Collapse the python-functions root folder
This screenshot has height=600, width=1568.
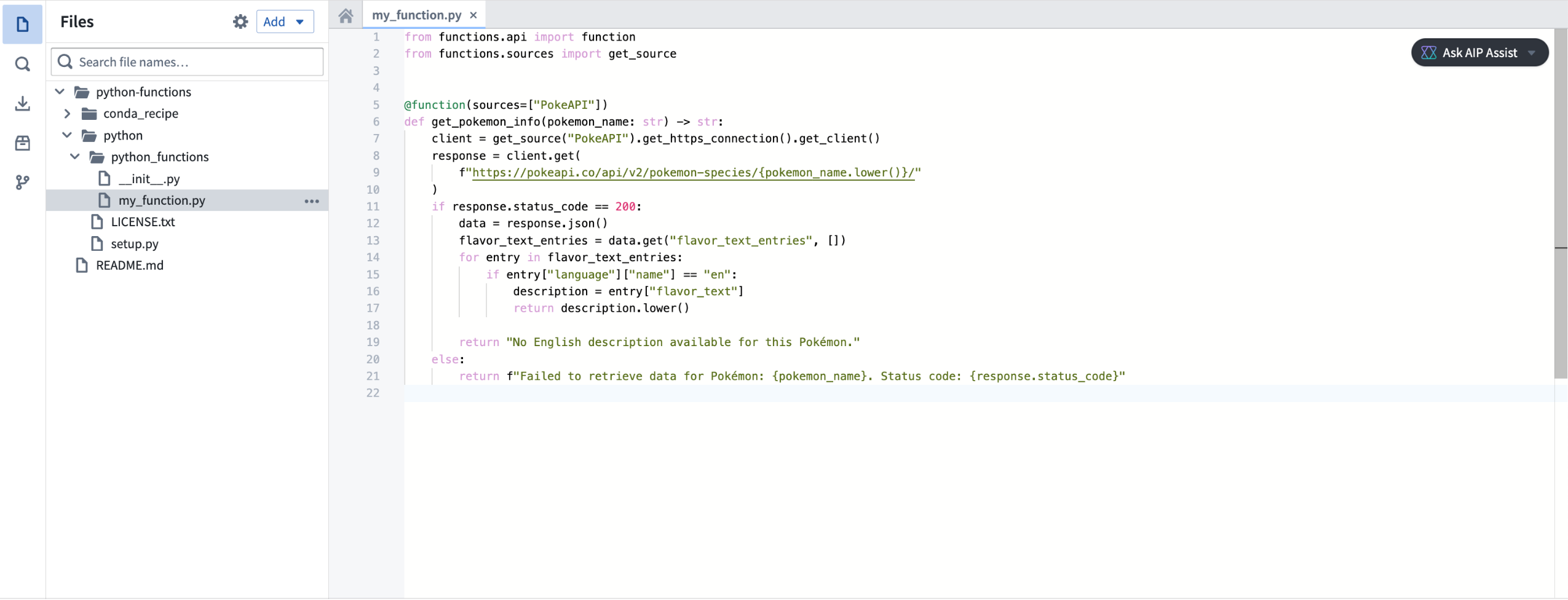click(x=60, y=91)
